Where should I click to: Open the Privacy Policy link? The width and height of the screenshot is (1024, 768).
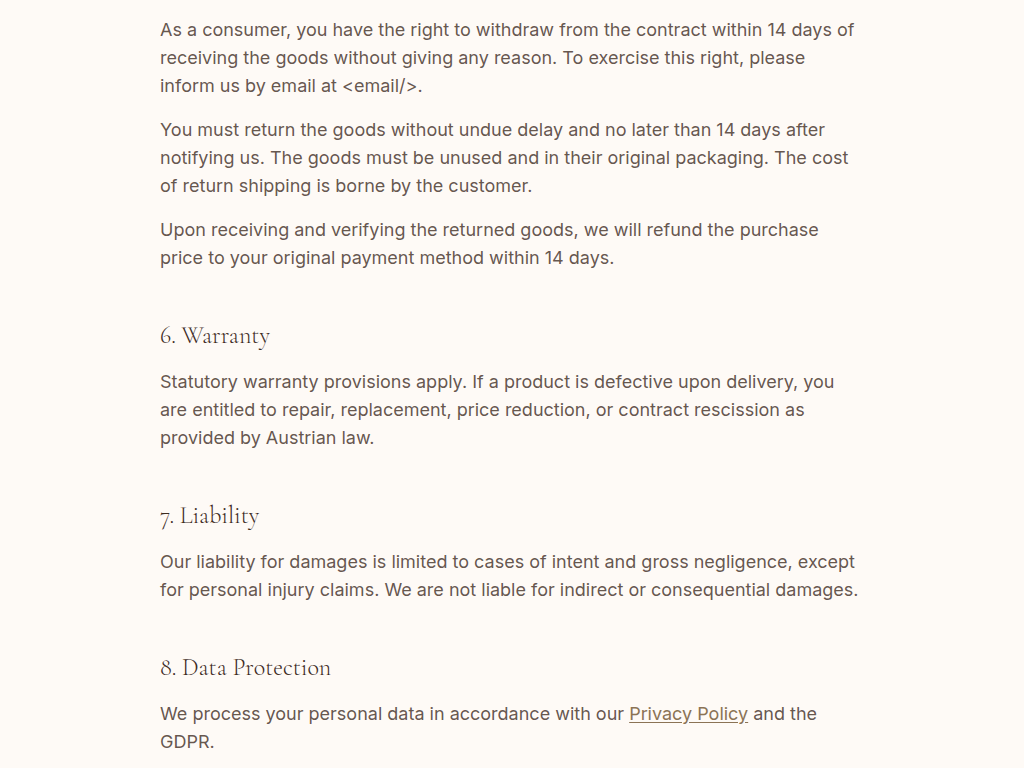(688, 714)
